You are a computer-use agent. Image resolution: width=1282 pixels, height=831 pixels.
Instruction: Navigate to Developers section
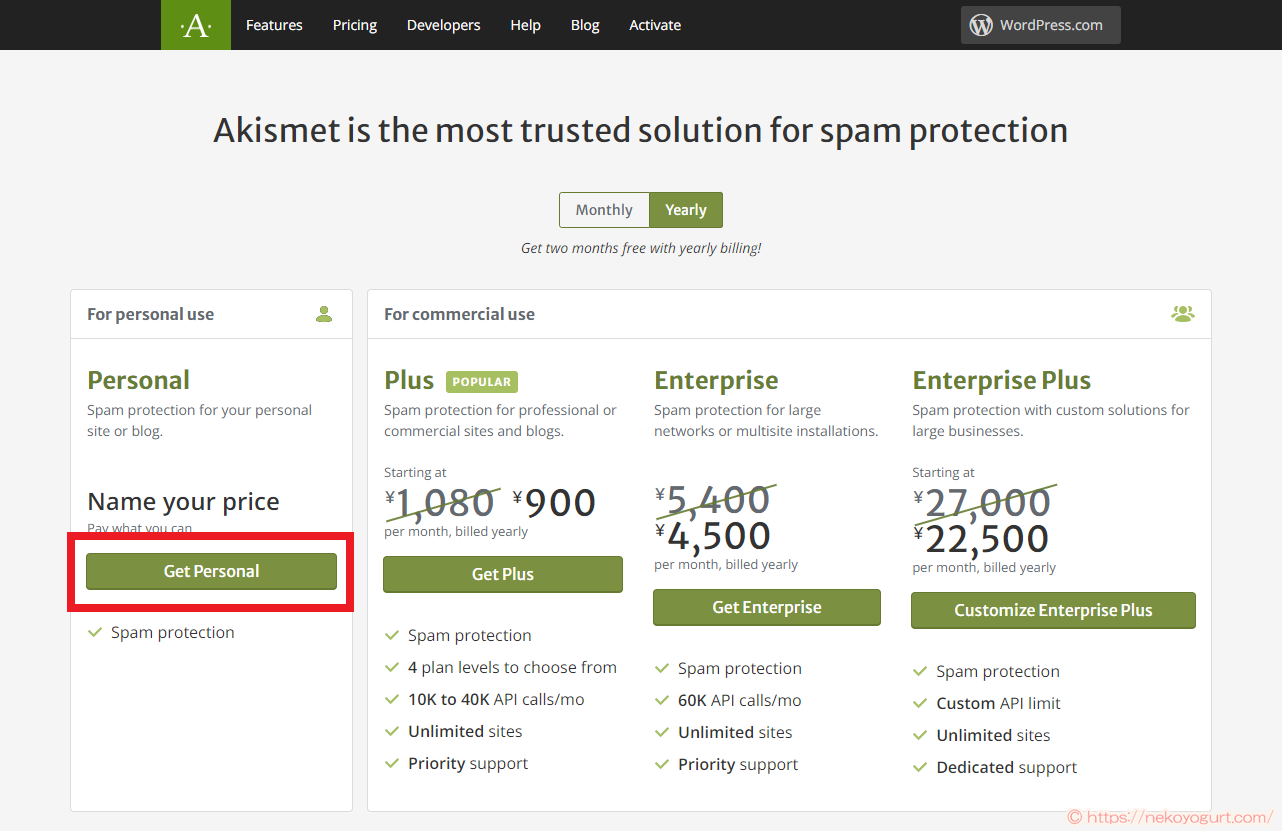pyautogui.click(x=443, y=24)
